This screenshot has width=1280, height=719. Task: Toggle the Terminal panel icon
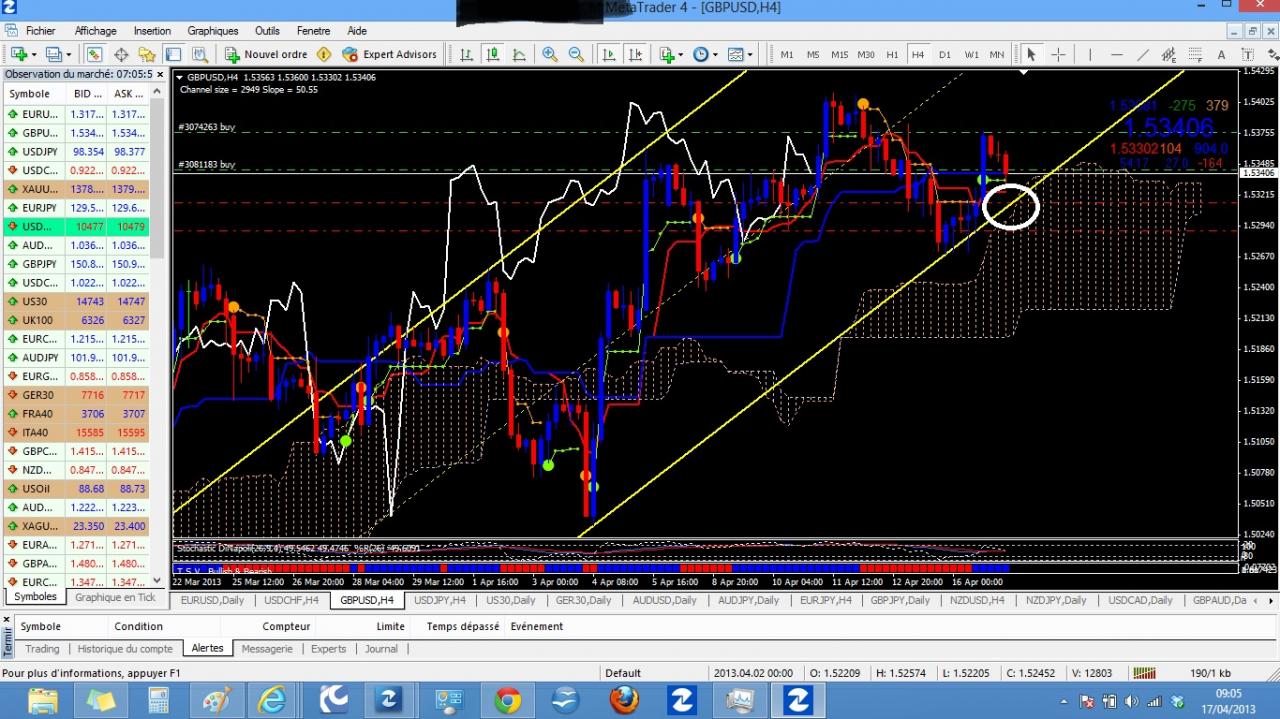(173, 54)
